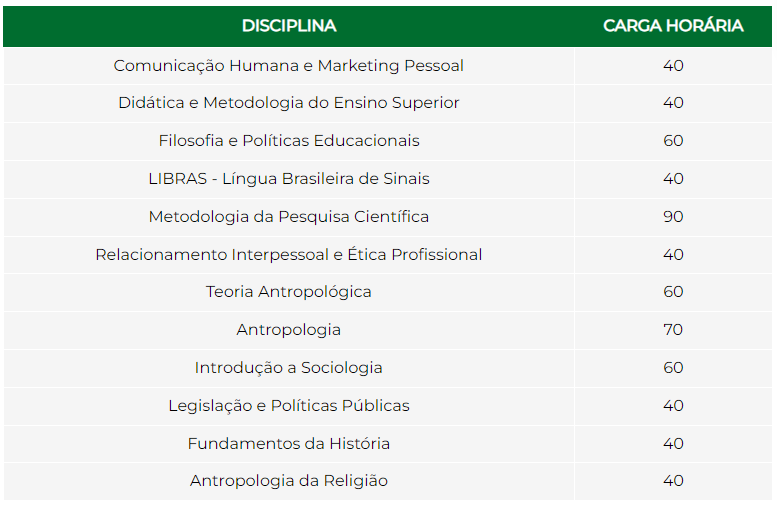Select the 60 hours cell for Filosofia
This screenshot has width=777, height=505.
[673, 141]
